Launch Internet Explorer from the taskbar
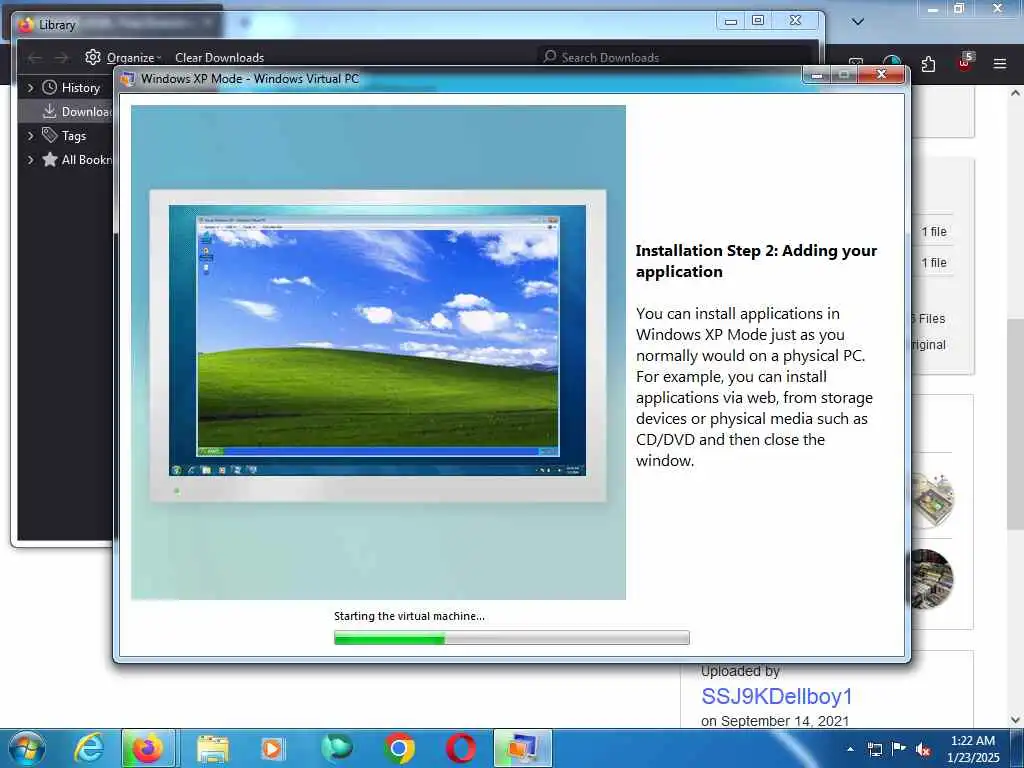This screenshot has height=768, width=1024. 88,748
